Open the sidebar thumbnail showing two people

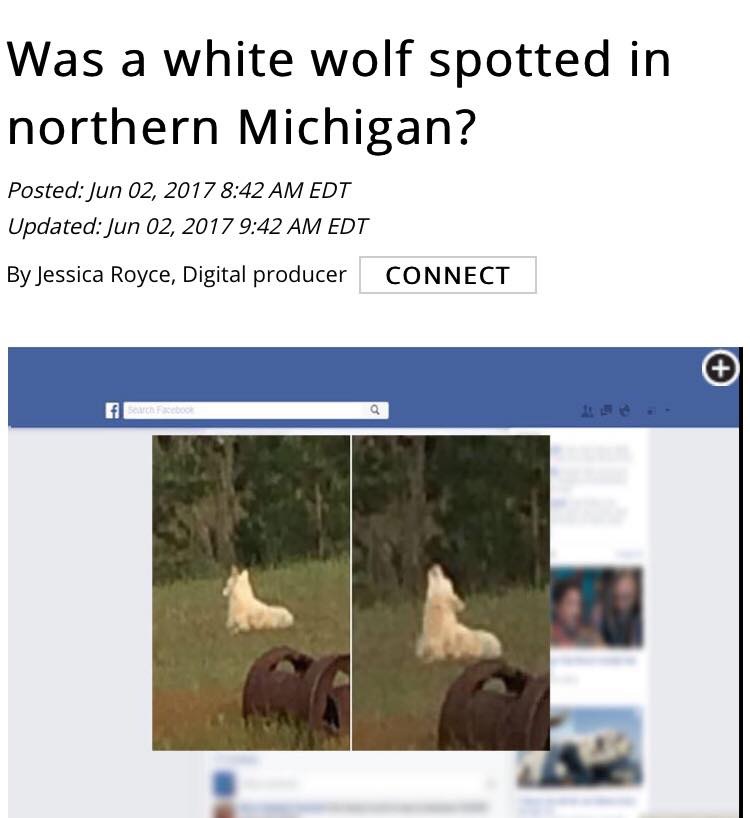pos(597,607)
